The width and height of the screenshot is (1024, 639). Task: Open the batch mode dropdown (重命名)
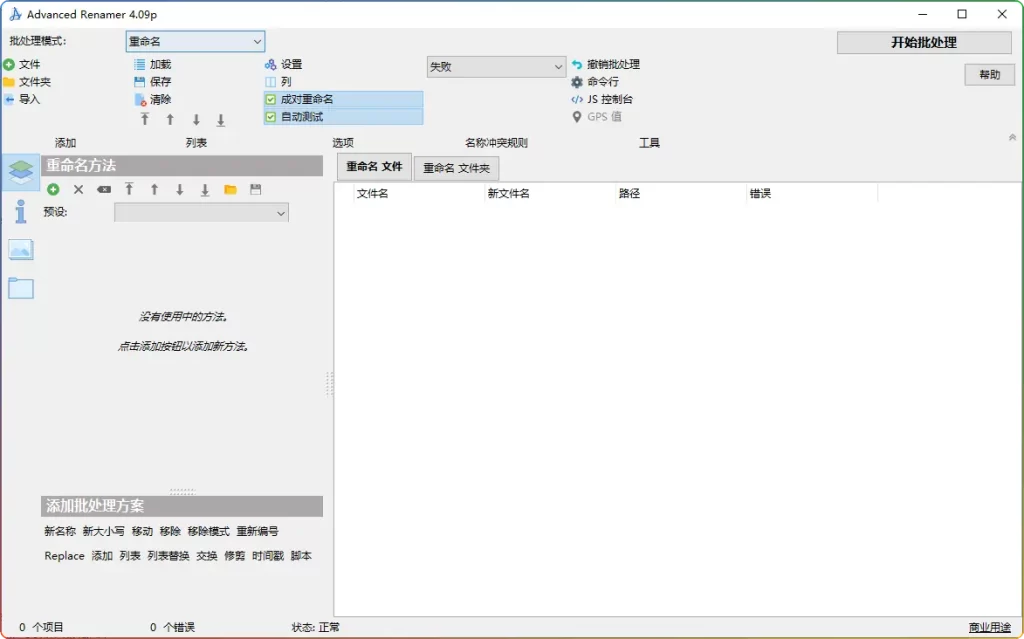pos(195,41)
